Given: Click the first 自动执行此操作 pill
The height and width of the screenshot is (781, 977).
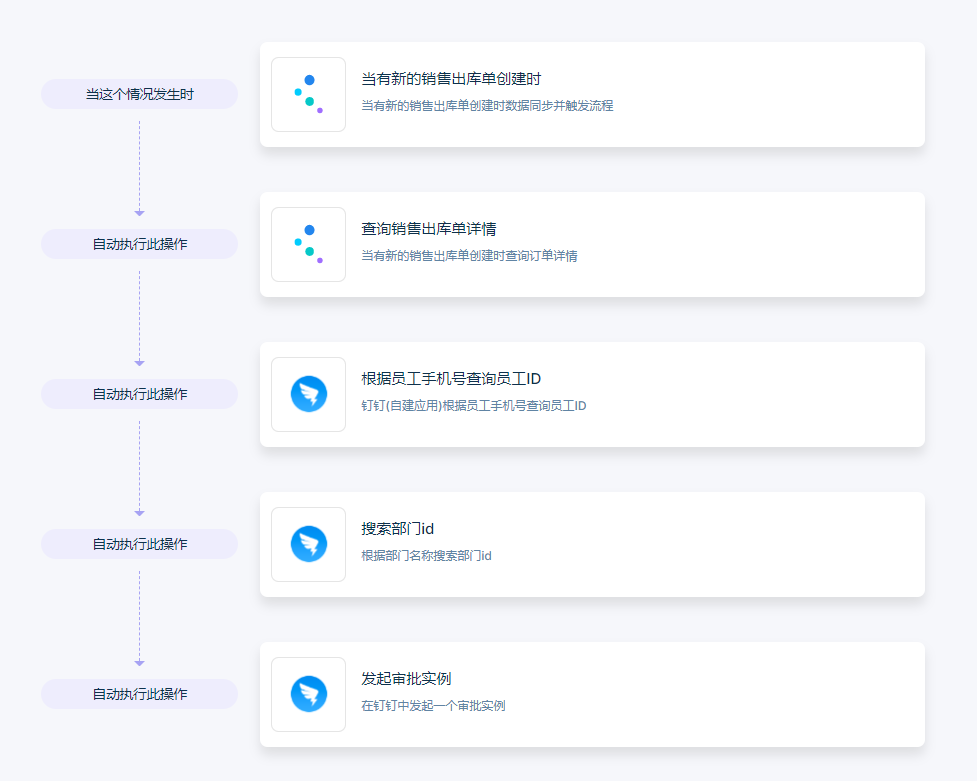Looking at the screenshot, I should point(139,243).
